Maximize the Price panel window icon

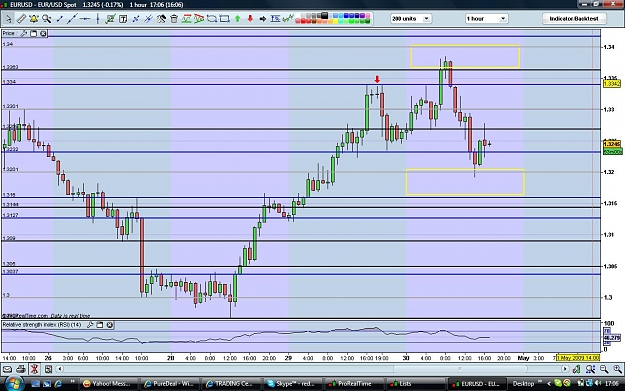(34, 33)
